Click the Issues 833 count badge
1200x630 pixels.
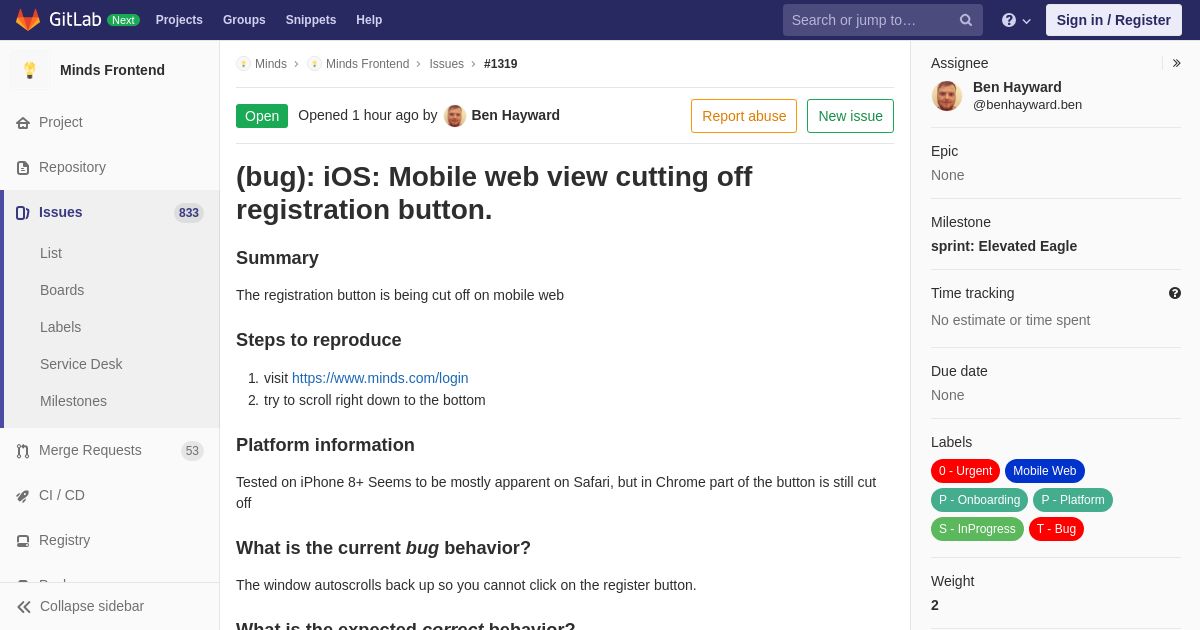(189, 213)
